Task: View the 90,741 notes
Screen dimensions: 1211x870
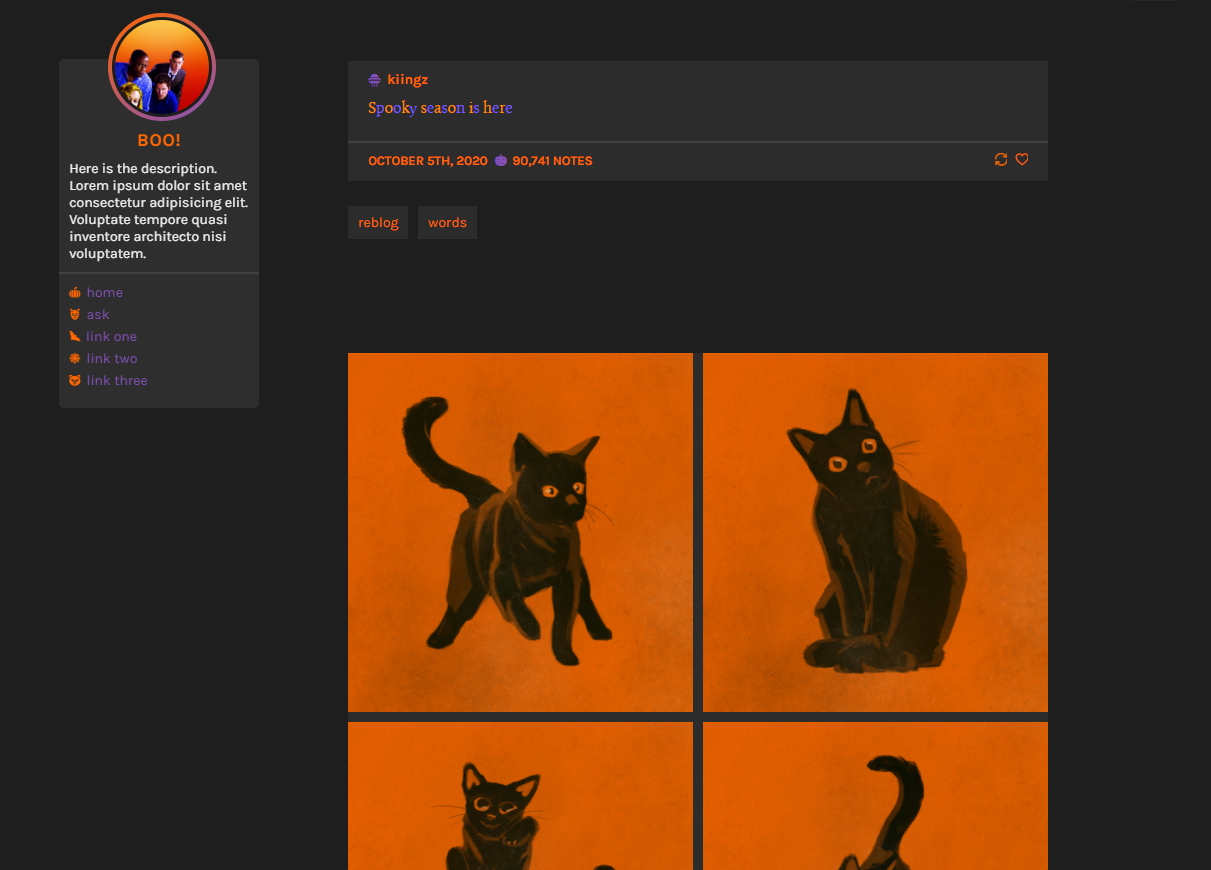Action: (552, 161)
